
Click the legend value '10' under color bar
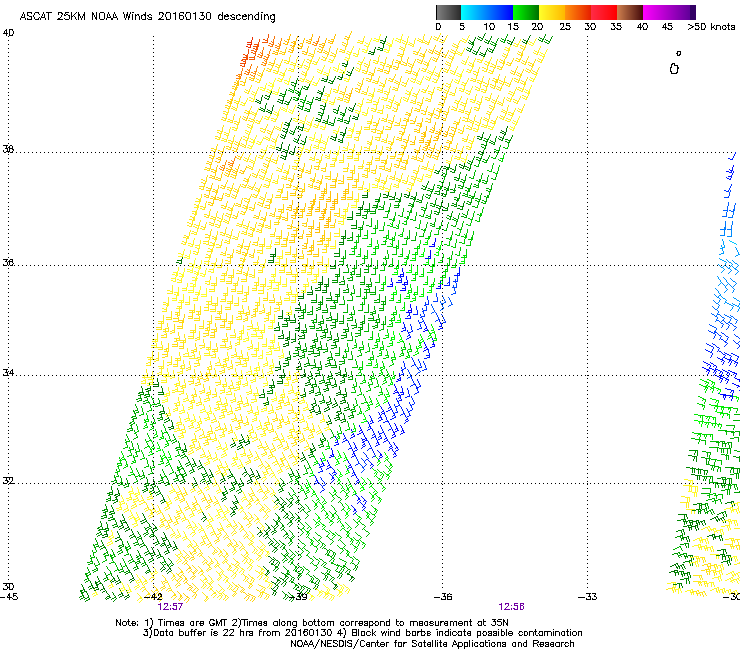pyautogui.click(x=489, y=27)
